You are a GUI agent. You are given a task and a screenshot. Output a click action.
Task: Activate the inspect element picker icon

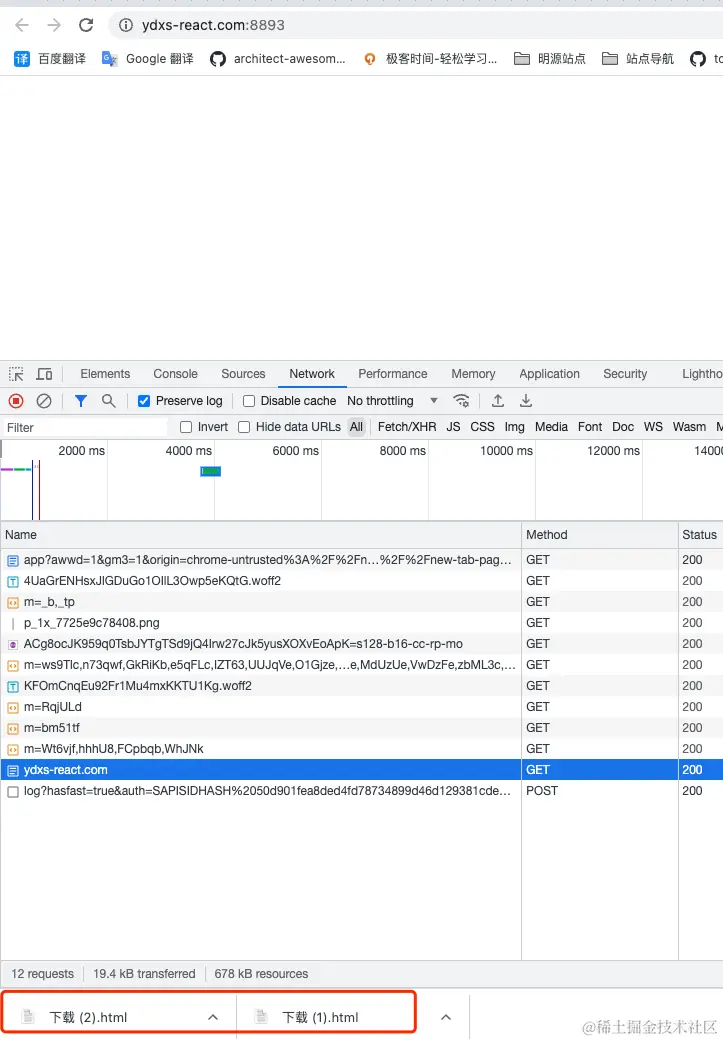16,374
